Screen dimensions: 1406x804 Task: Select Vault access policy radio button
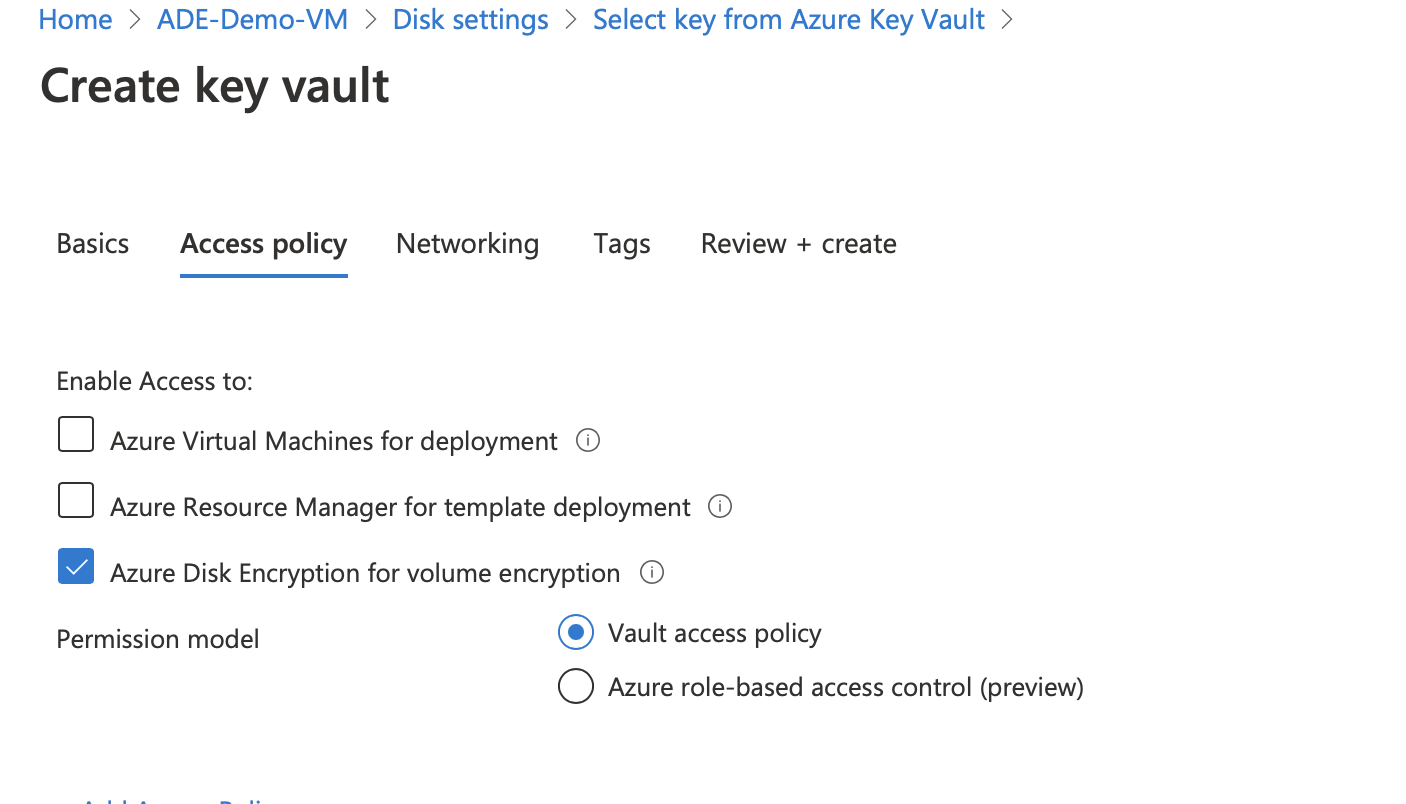(576, 632)
